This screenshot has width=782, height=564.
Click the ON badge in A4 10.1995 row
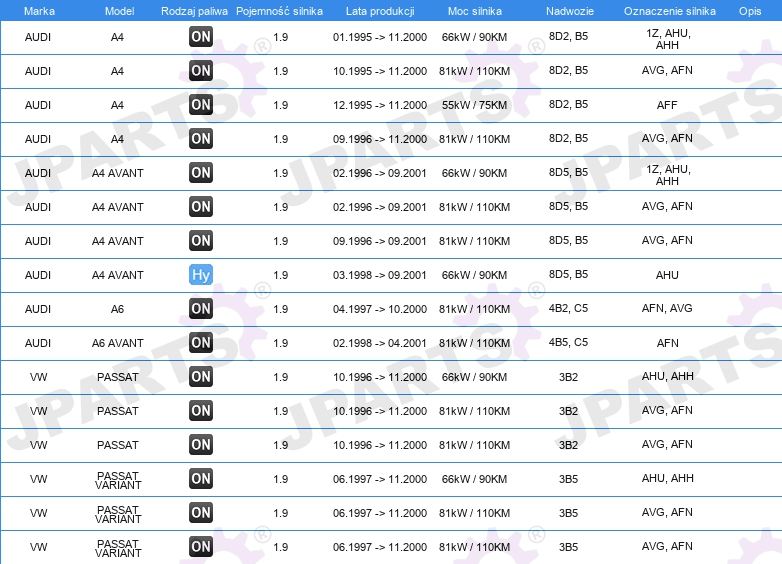click(x=200, y=70)
